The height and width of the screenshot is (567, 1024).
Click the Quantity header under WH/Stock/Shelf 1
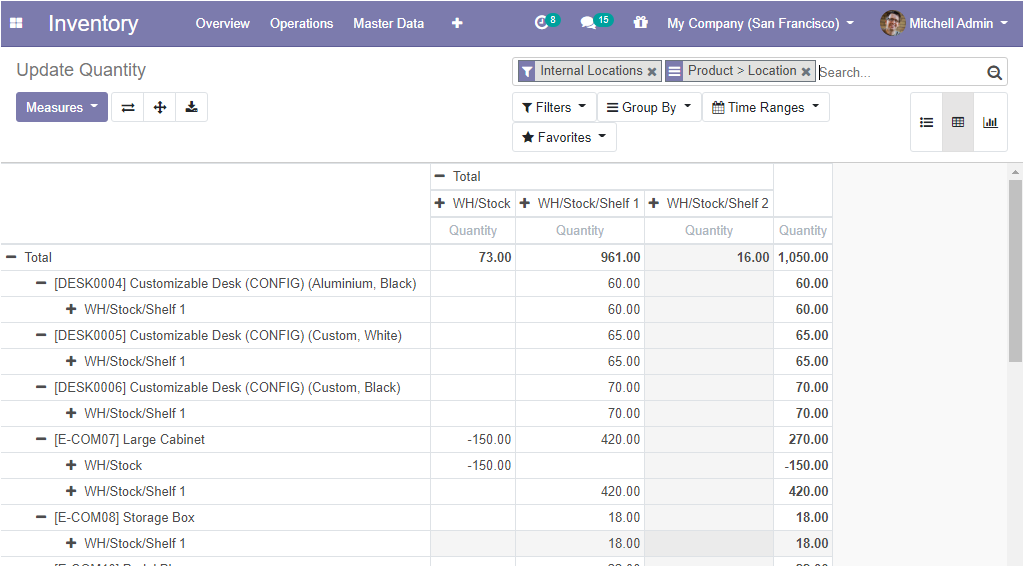(580, 231)
